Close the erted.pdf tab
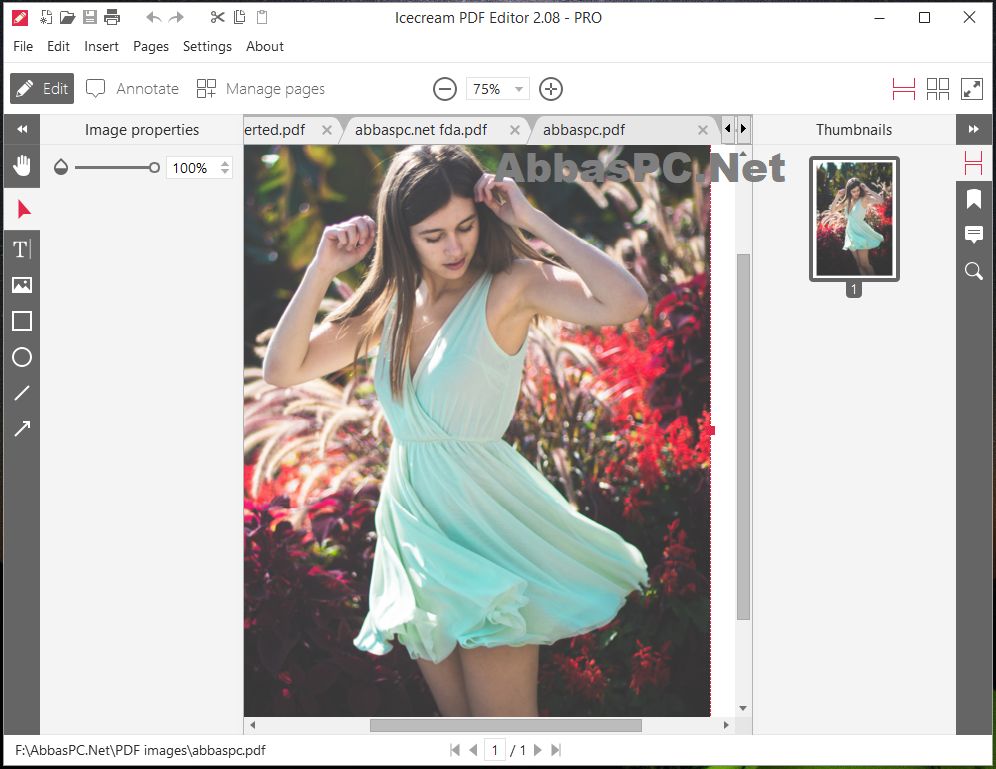This screenshot has height=769, width=996. pos(327,130)
